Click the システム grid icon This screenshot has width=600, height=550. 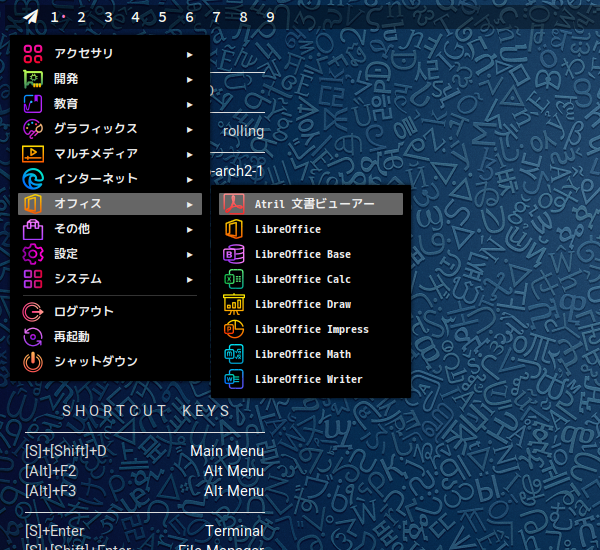[x=33, y=279]
